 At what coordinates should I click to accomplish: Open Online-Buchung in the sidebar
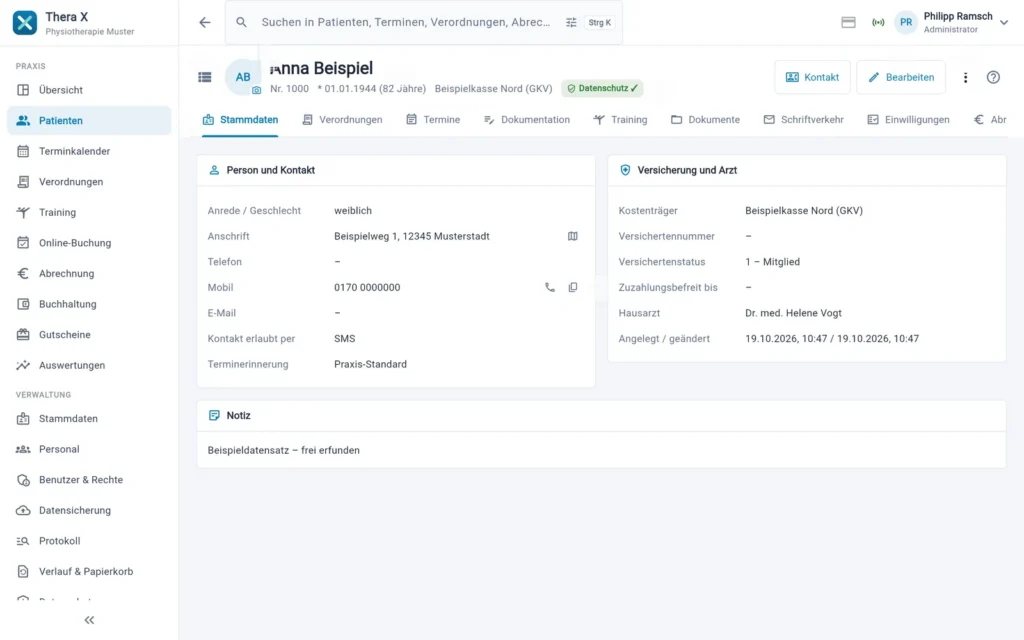89,243
